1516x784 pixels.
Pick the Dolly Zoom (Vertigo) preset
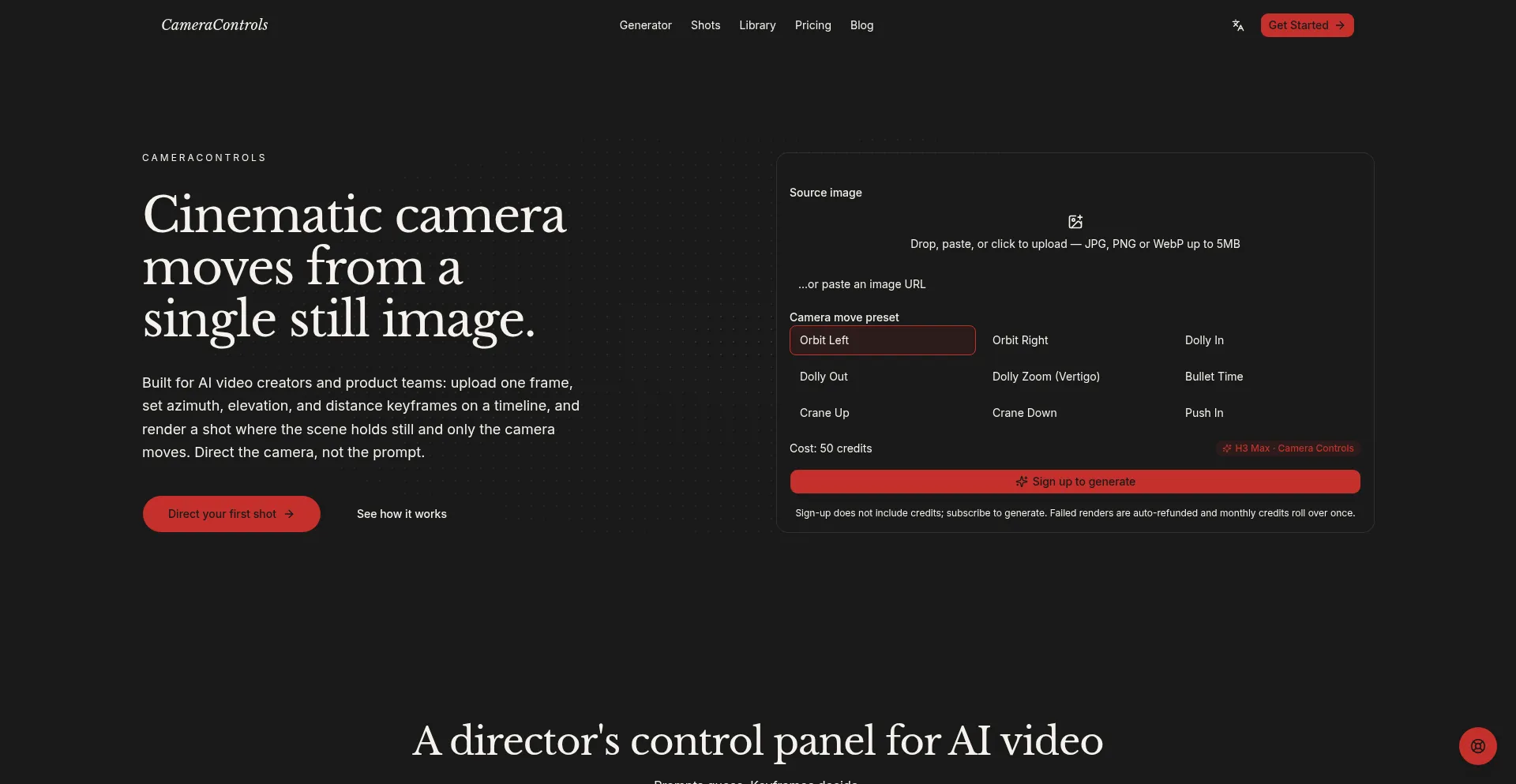1075,377
